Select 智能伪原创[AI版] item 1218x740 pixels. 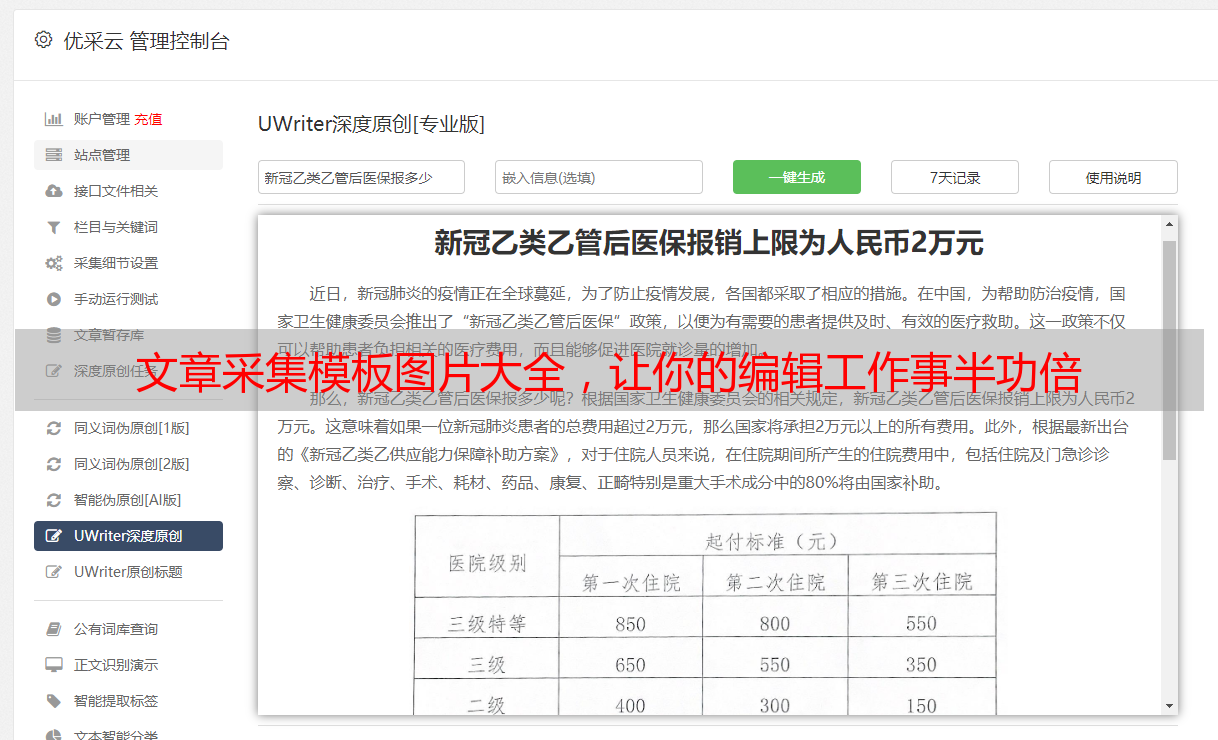coord(128,500)
